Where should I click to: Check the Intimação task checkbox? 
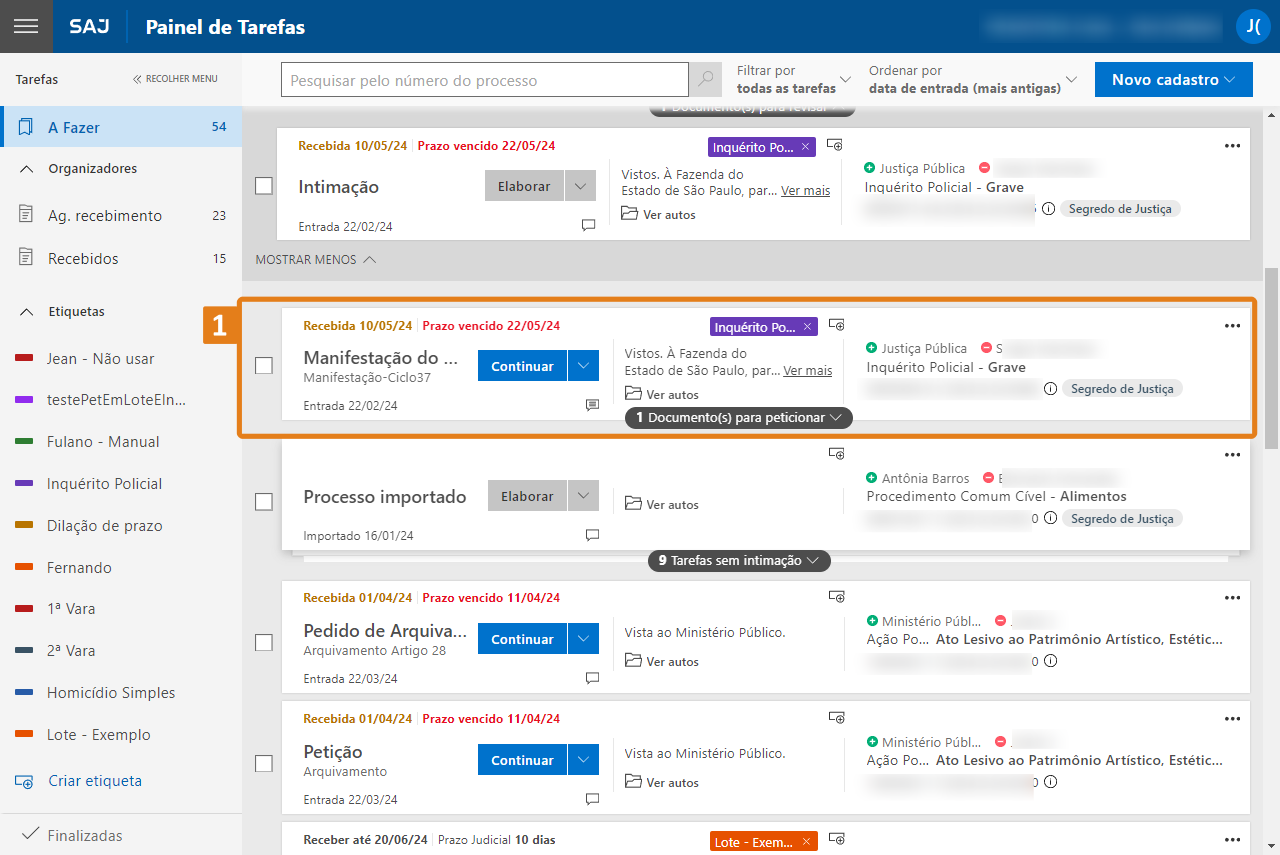coord(264,186)
